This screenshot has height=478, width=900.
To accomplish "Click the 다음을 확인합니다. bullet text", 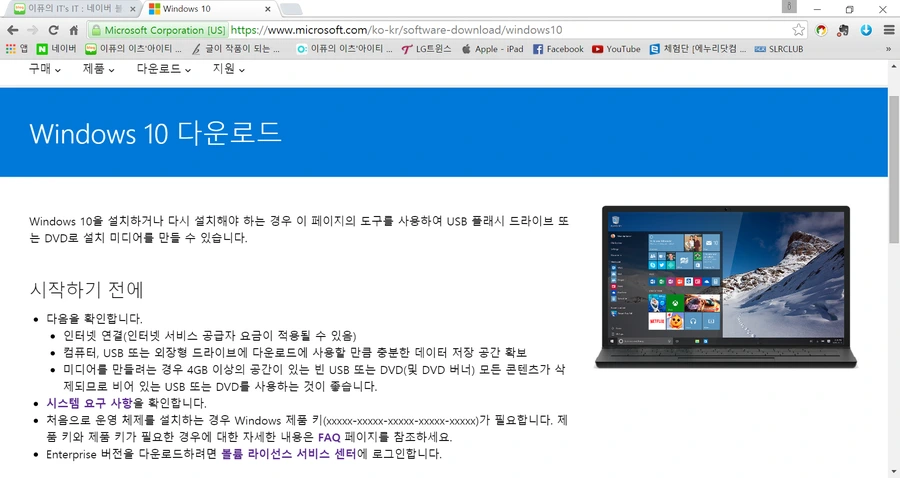I will click(x=95, y=318).
